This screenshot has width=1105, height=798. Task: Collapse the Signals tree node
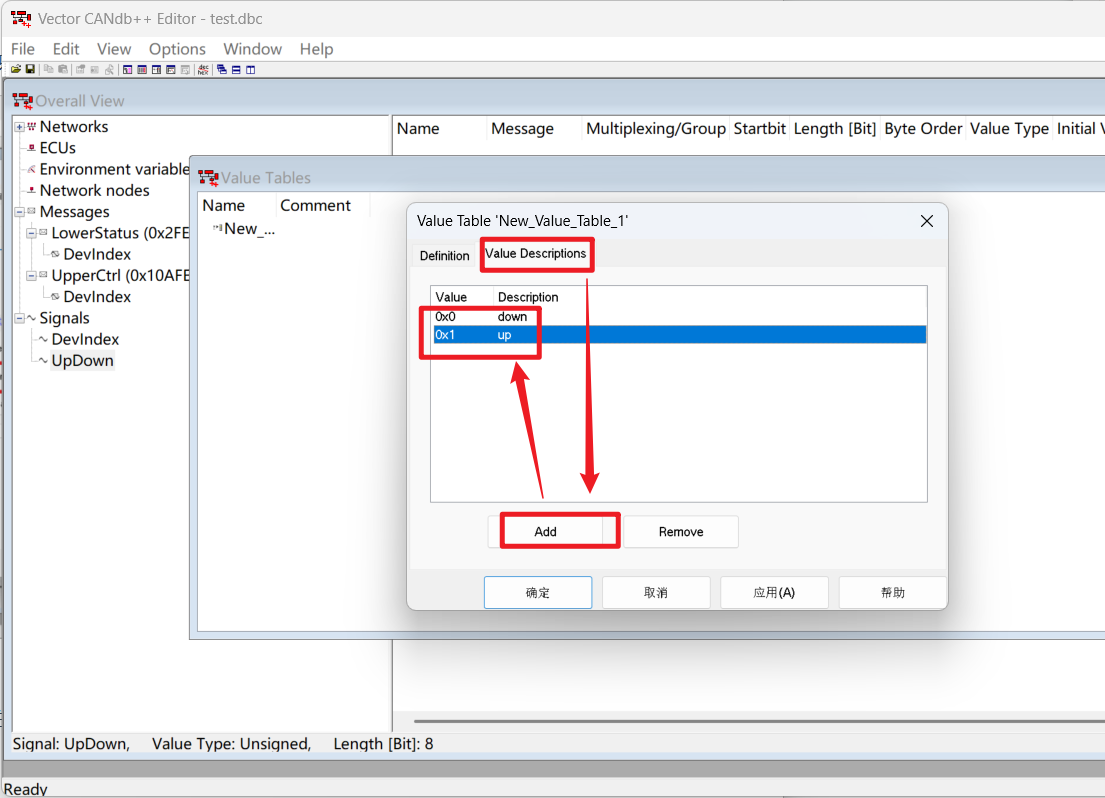coord(19,318)
